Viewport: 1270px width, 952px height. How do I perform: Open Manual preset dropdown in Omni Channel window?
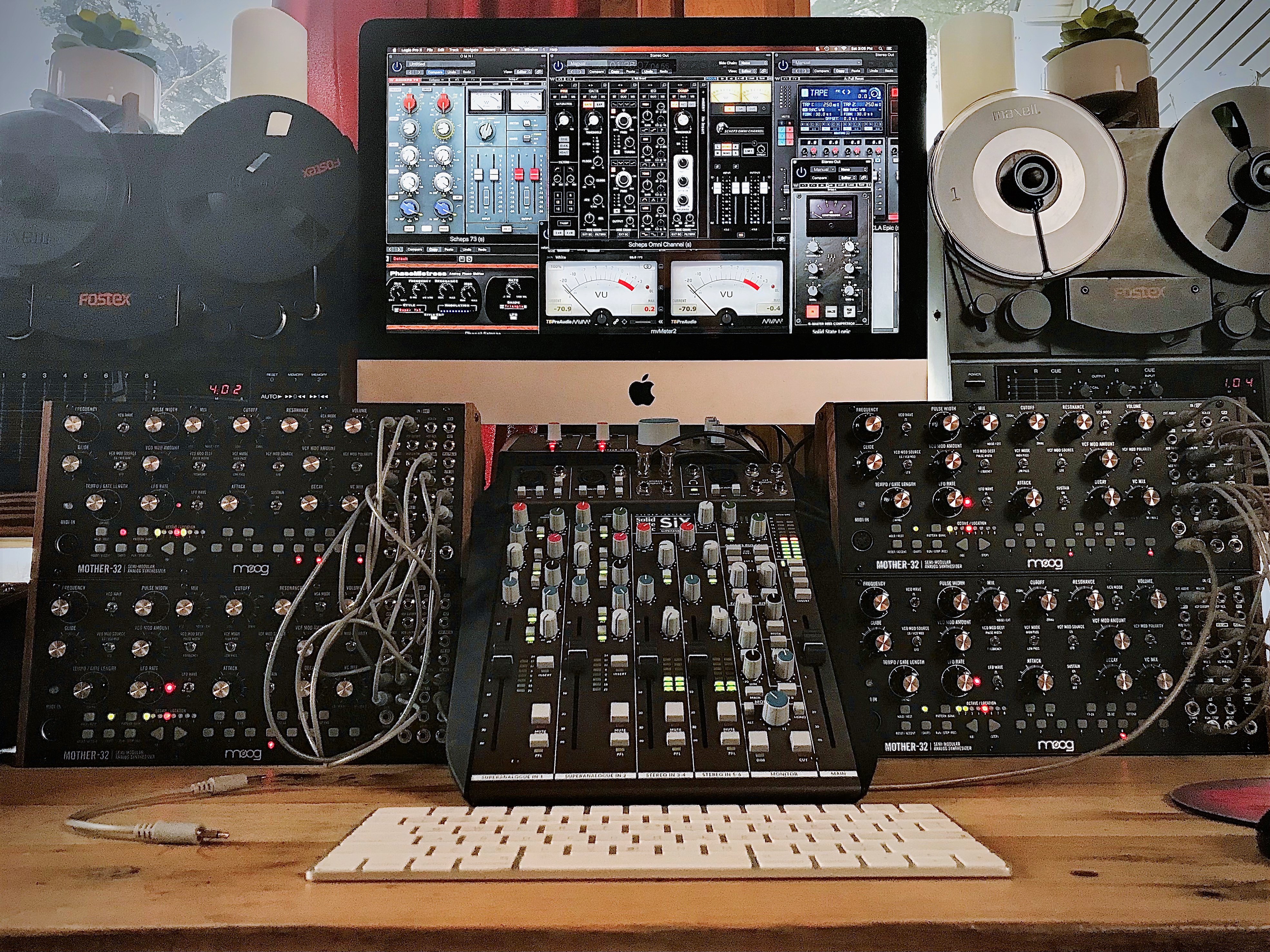coord(602,63)
